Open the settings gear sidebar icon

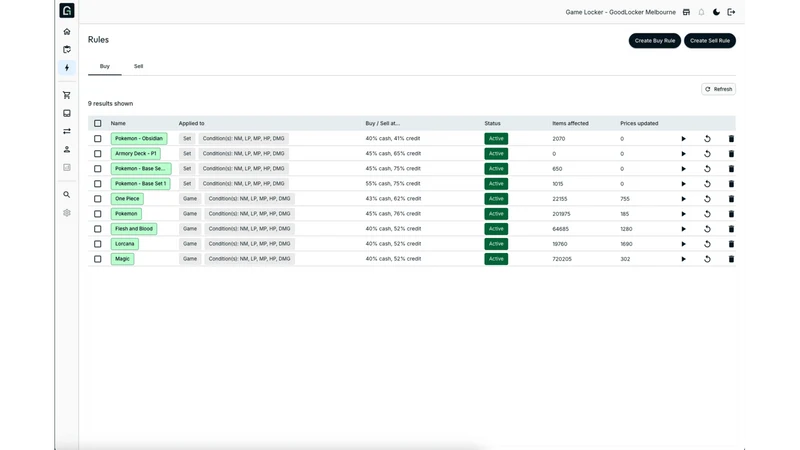click(x=67, y=213)
